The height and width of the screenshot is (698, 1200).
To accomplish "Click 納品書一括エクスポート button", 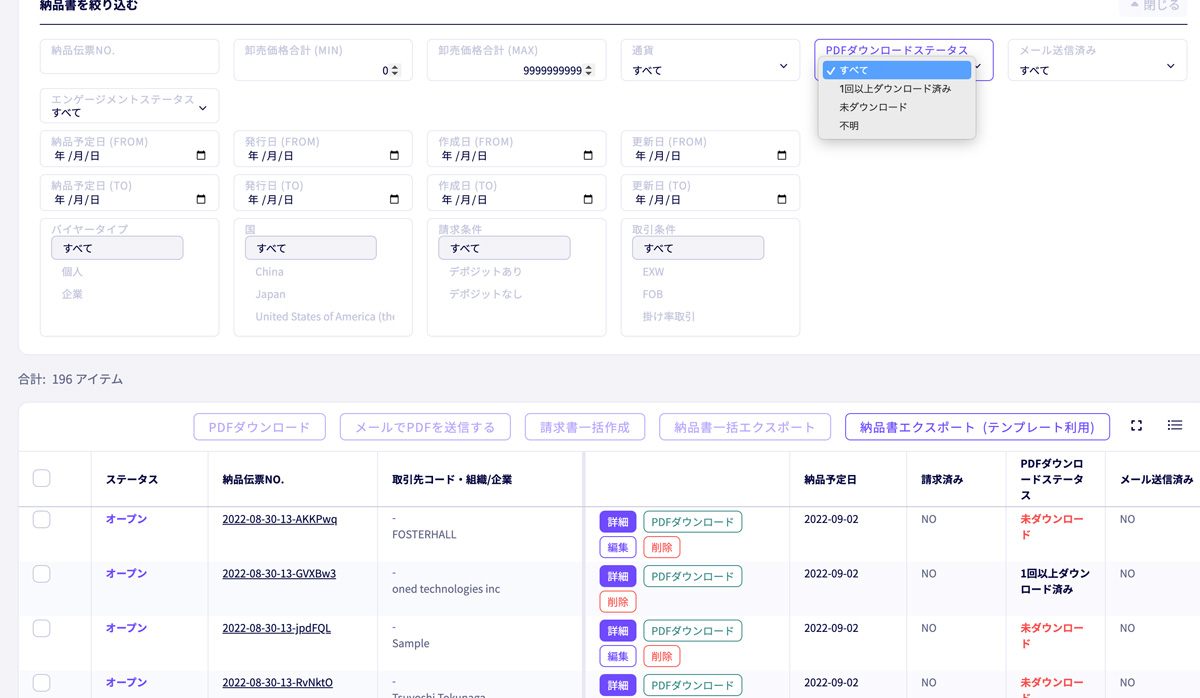I will click(745, 427).
